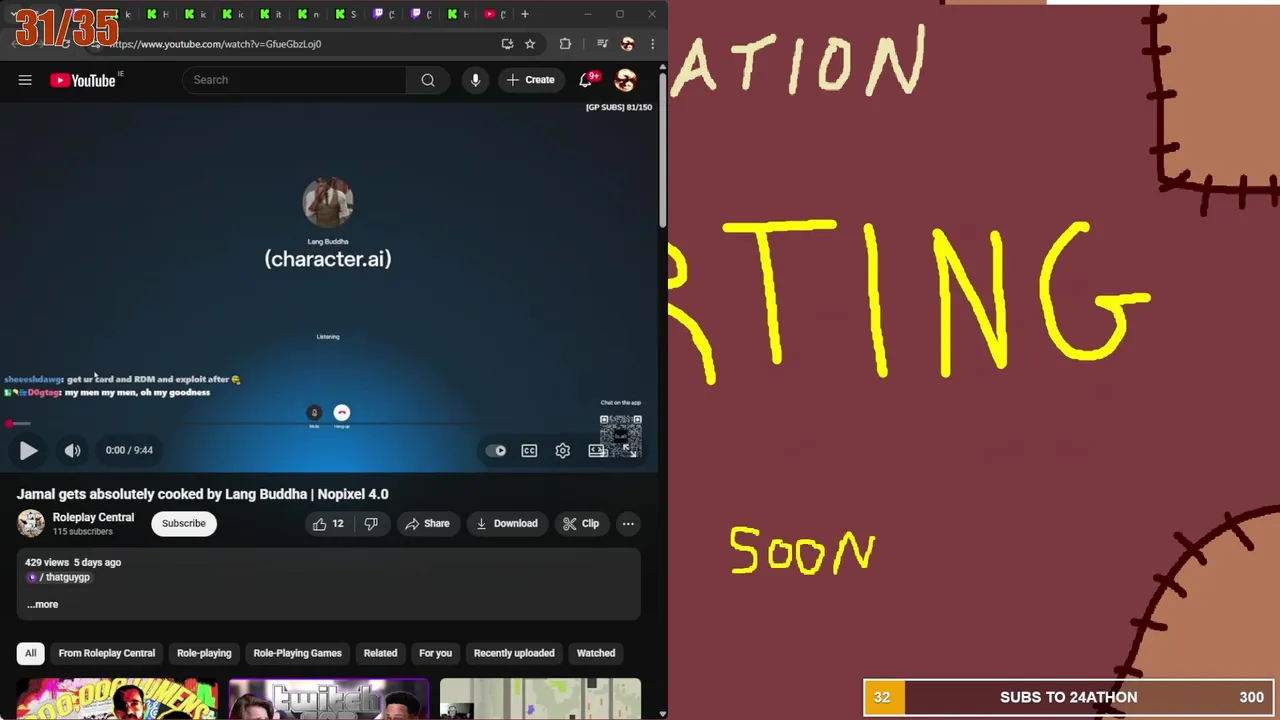Dislike the video
Image resolution: width=1280 pixels, height=720 pixels.
click(x=371, y=524)
